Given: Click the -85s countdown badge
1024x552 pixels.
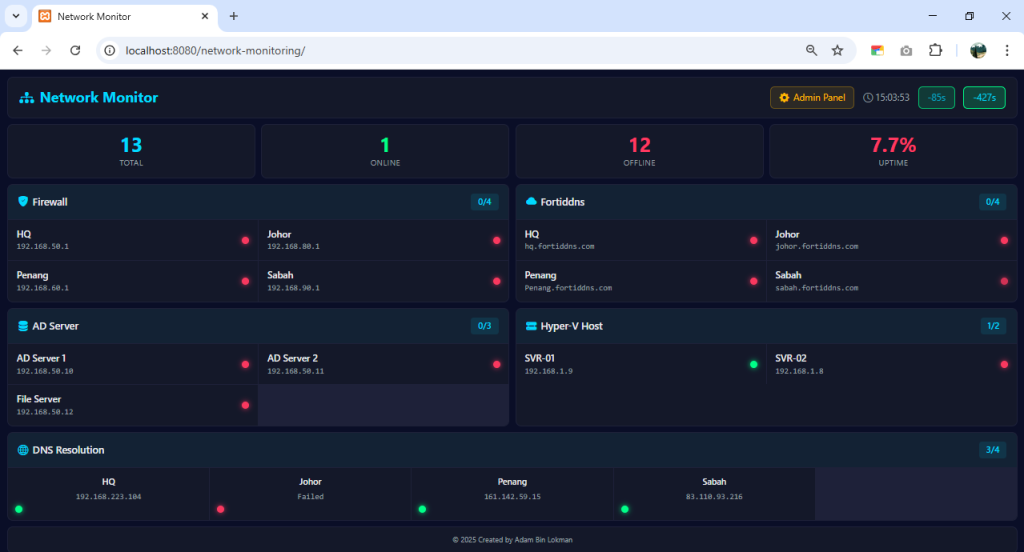Looking at the screenshot, I should [936, 98].
